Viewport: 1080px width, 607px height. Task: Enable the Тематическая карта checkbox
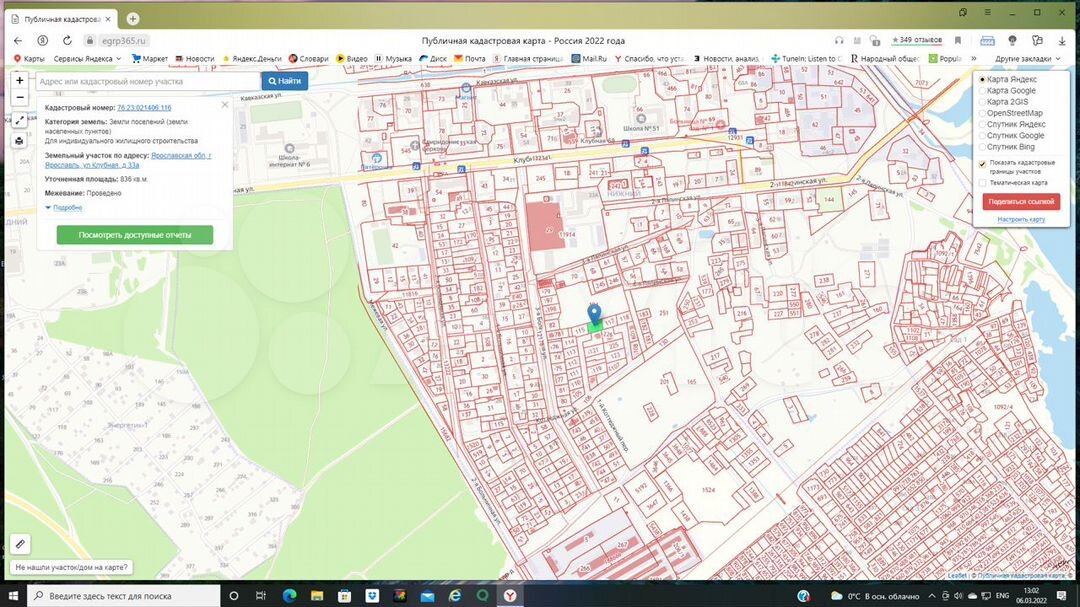pos(983,183)
